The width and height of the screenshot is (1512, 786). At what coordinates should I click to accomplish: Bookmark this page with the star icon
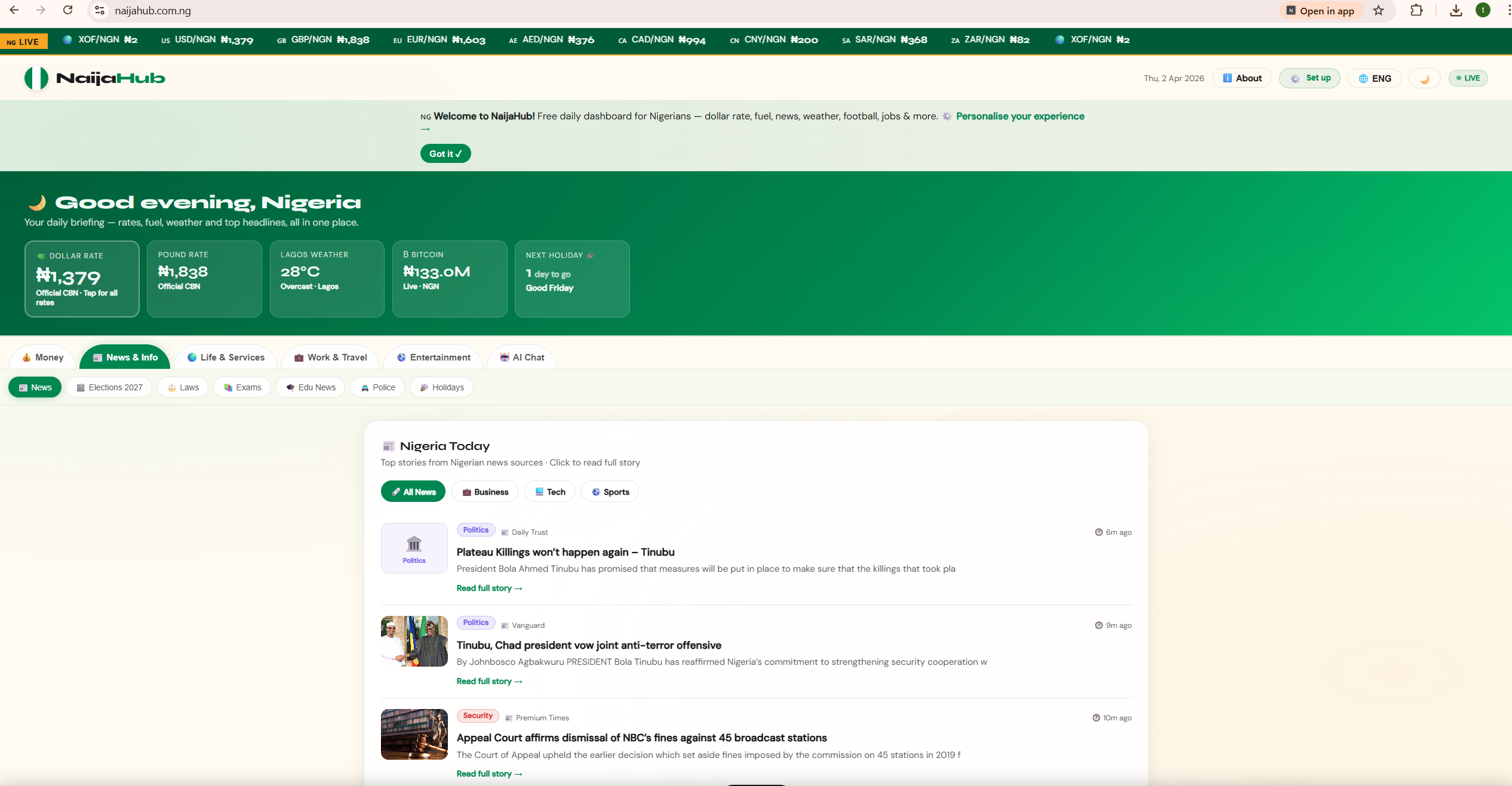pos(1378,11)
